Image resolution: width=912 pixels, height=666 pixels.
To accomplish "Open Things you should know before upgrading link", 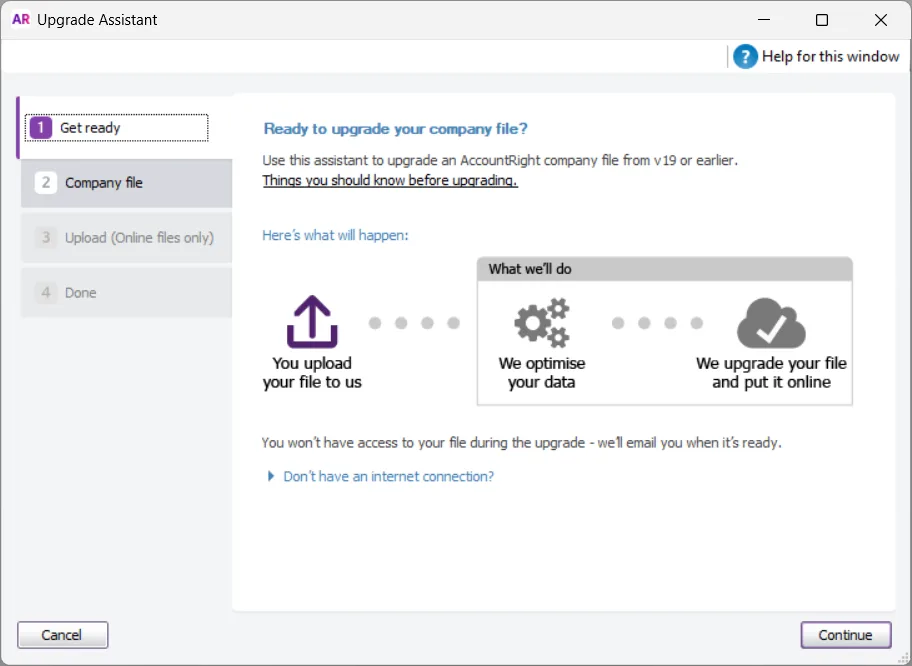I will tap(390, 180).
